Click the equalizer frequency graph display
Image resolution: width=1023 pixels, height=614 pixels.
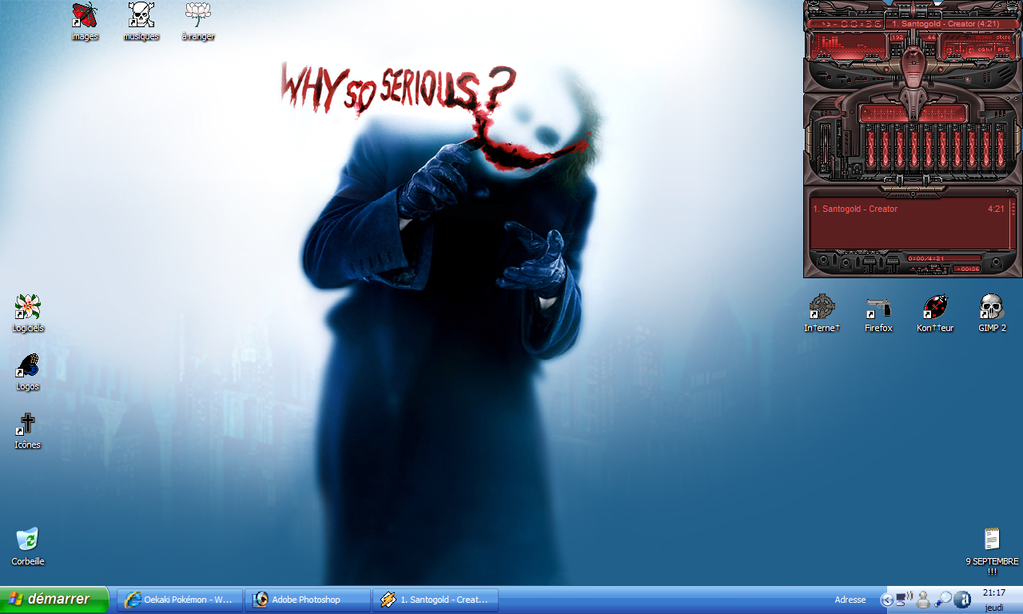coord(913,114)
